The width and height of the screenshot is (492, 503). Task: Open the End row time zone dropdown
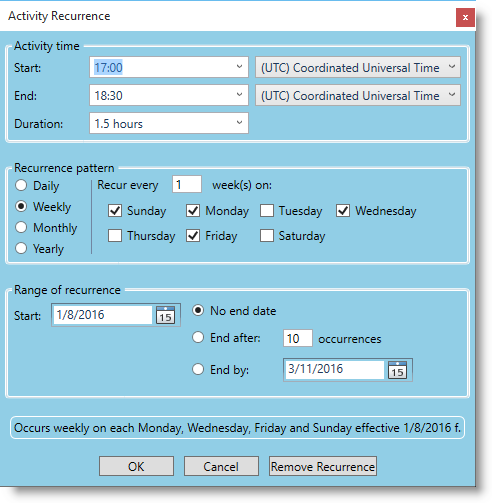(358, 95)
